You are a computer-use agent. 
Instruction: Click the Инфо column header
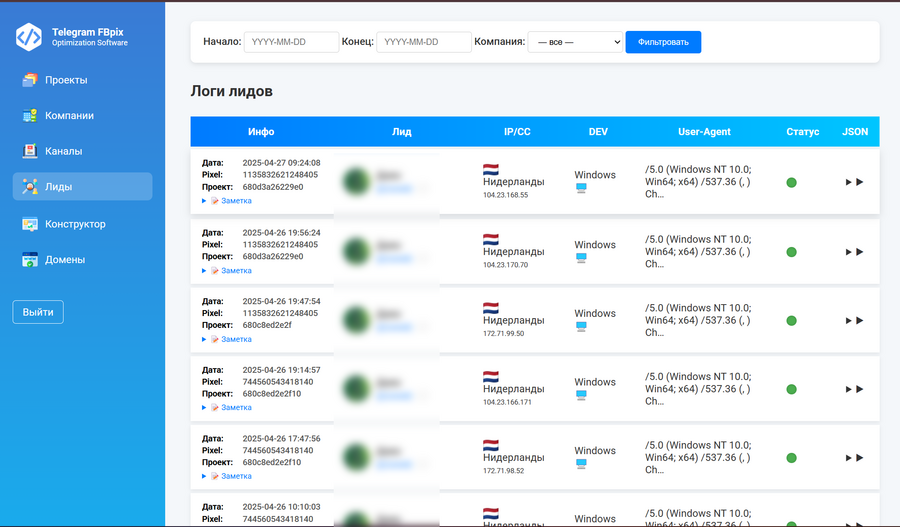pyautogui.click(x=261, y=131)
